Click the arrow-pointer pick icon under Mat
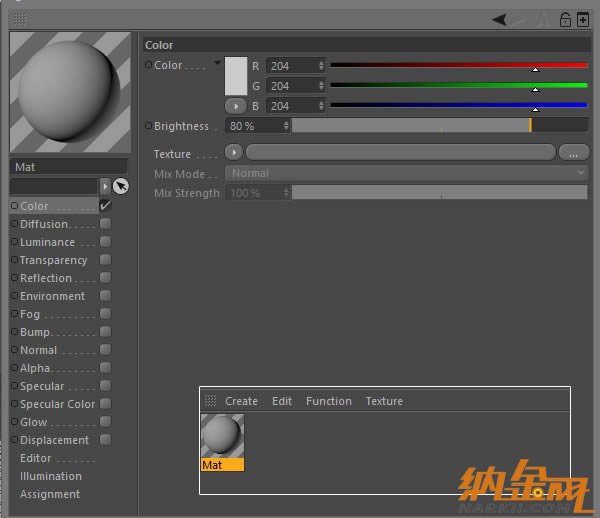Image resolution: width=600 pixels, height=518 pixels. tap(121, 186)
